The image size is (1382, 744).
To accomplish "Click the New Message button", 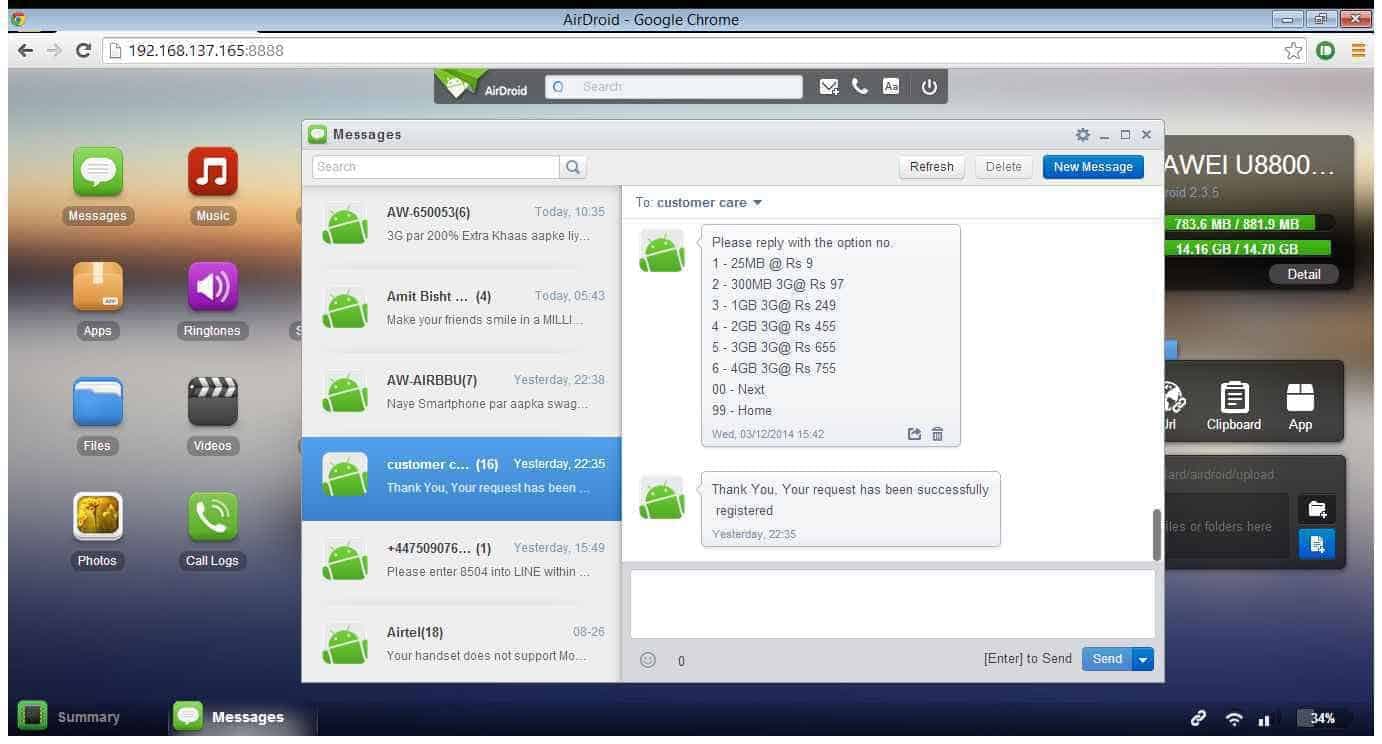I will click(x=1093, y=167).
